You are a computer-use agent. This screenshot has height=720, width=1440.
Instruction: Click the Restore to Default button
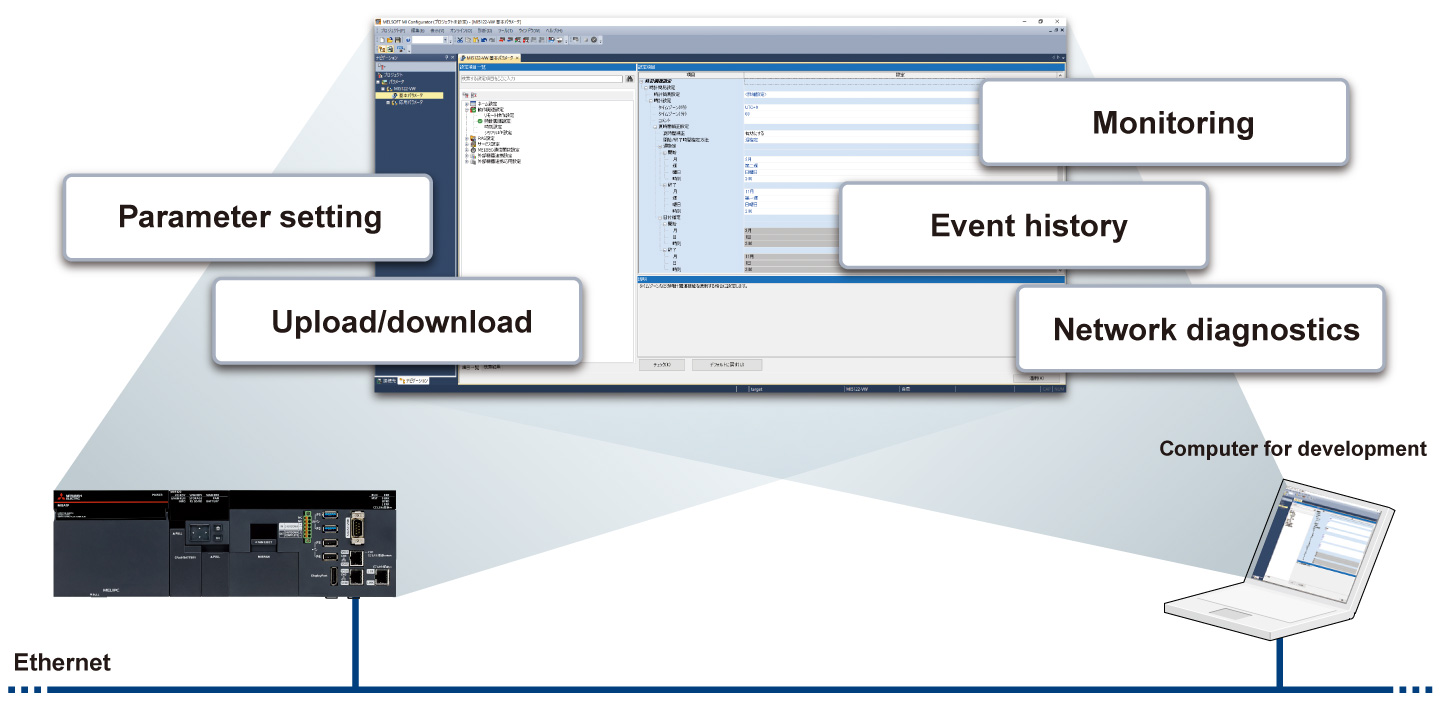click(727, 365)
